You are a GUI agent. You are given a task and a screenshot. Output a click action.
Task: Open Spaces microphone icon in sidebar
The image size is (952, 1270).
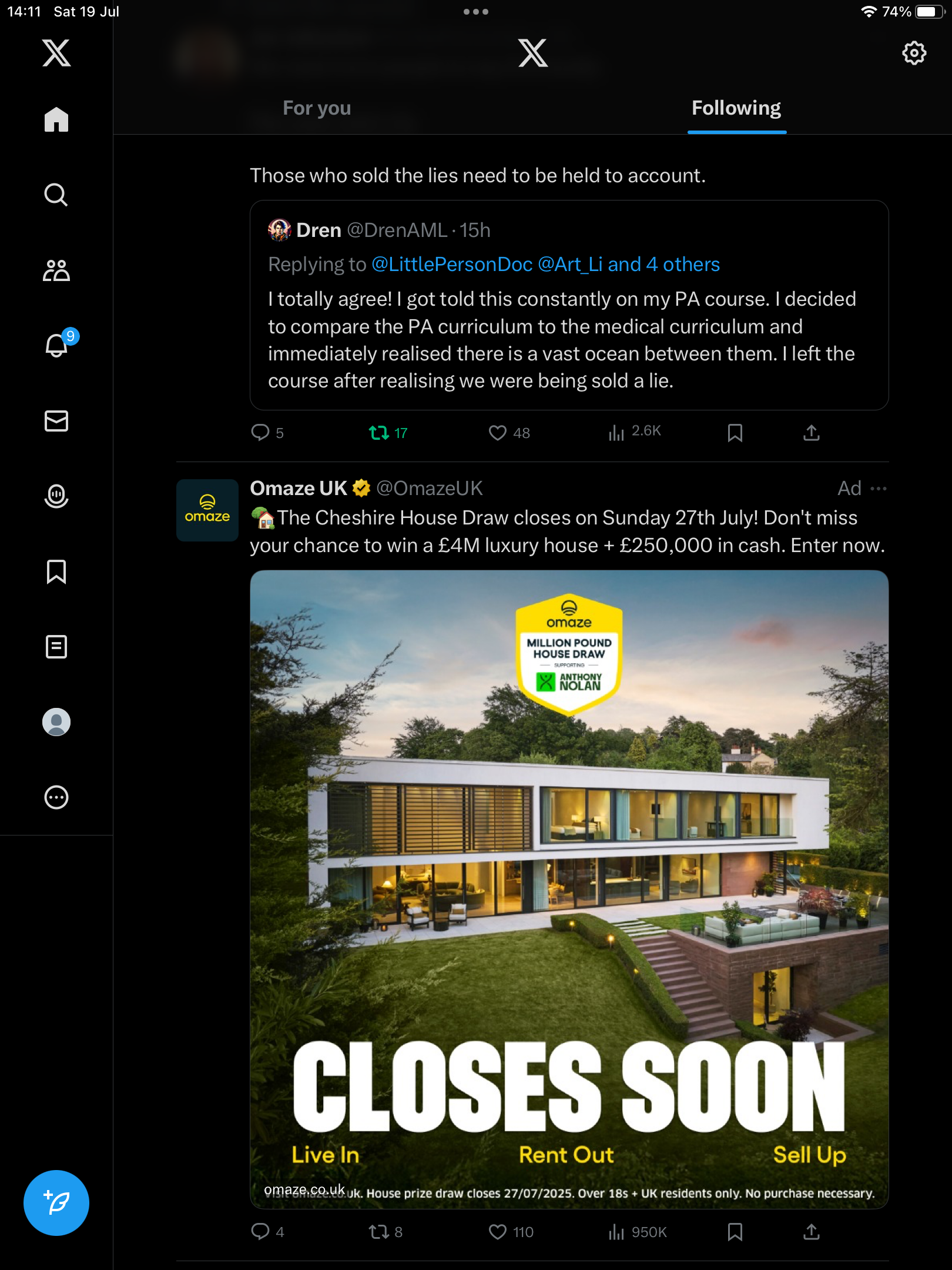click(x=56, y=496)
